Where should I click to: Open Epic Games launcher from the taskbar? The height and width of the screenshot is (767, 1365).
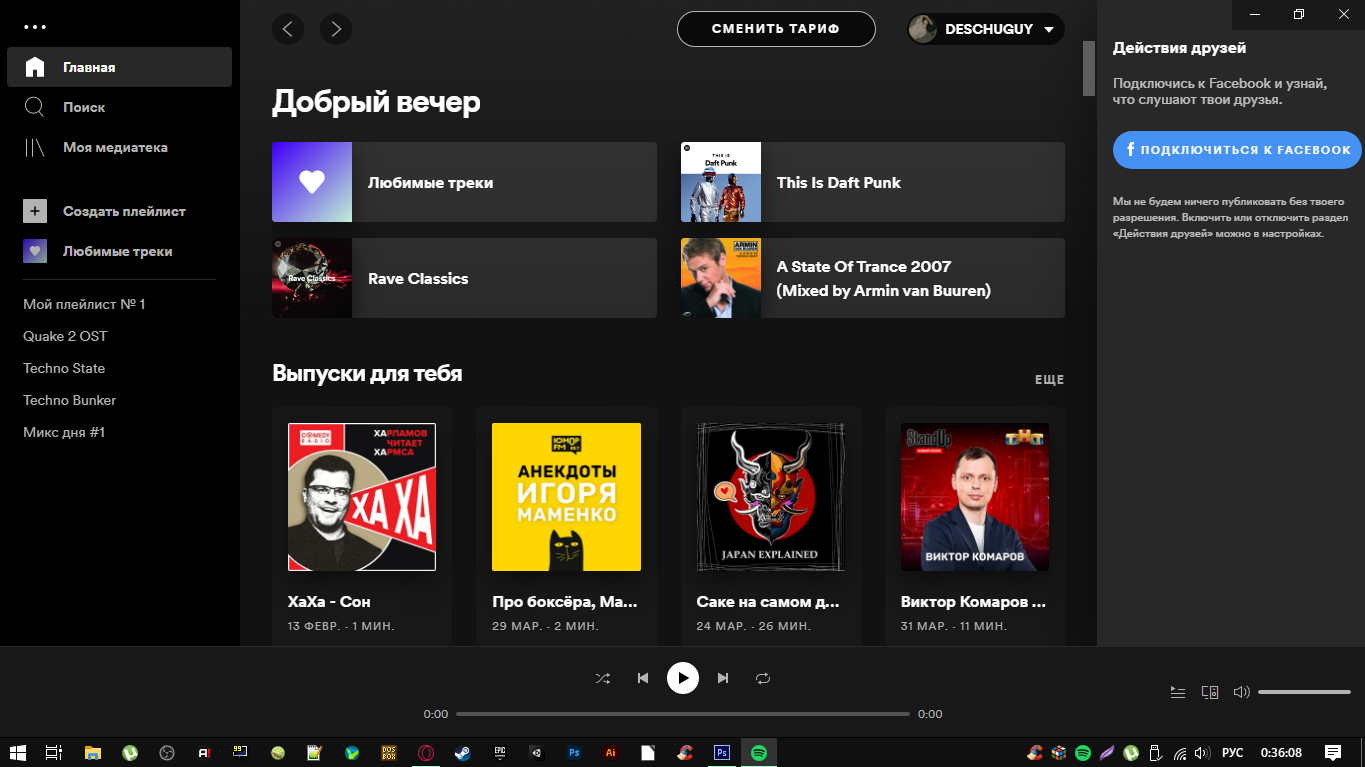pos(500,753)
